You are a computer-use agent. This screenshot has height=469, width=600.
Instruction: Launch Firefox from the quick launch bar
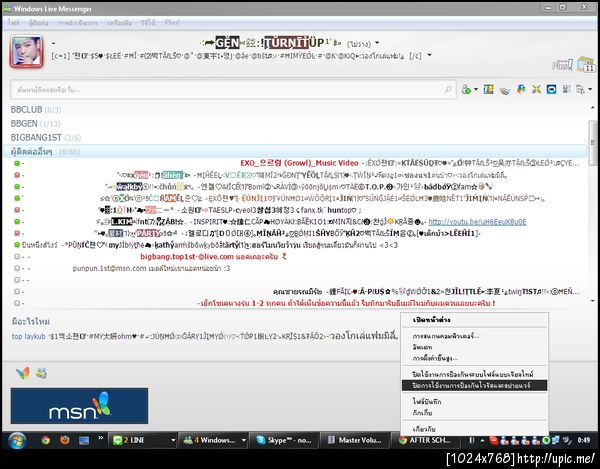[65, 440]
